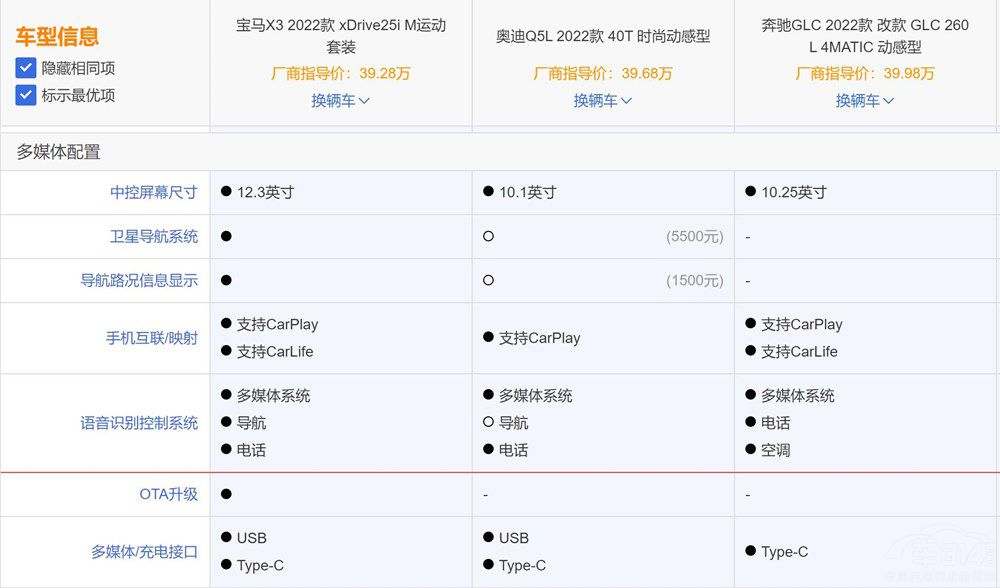Click the 卫星导航系统 row label
1000x588 pixels.
[154, 237]
